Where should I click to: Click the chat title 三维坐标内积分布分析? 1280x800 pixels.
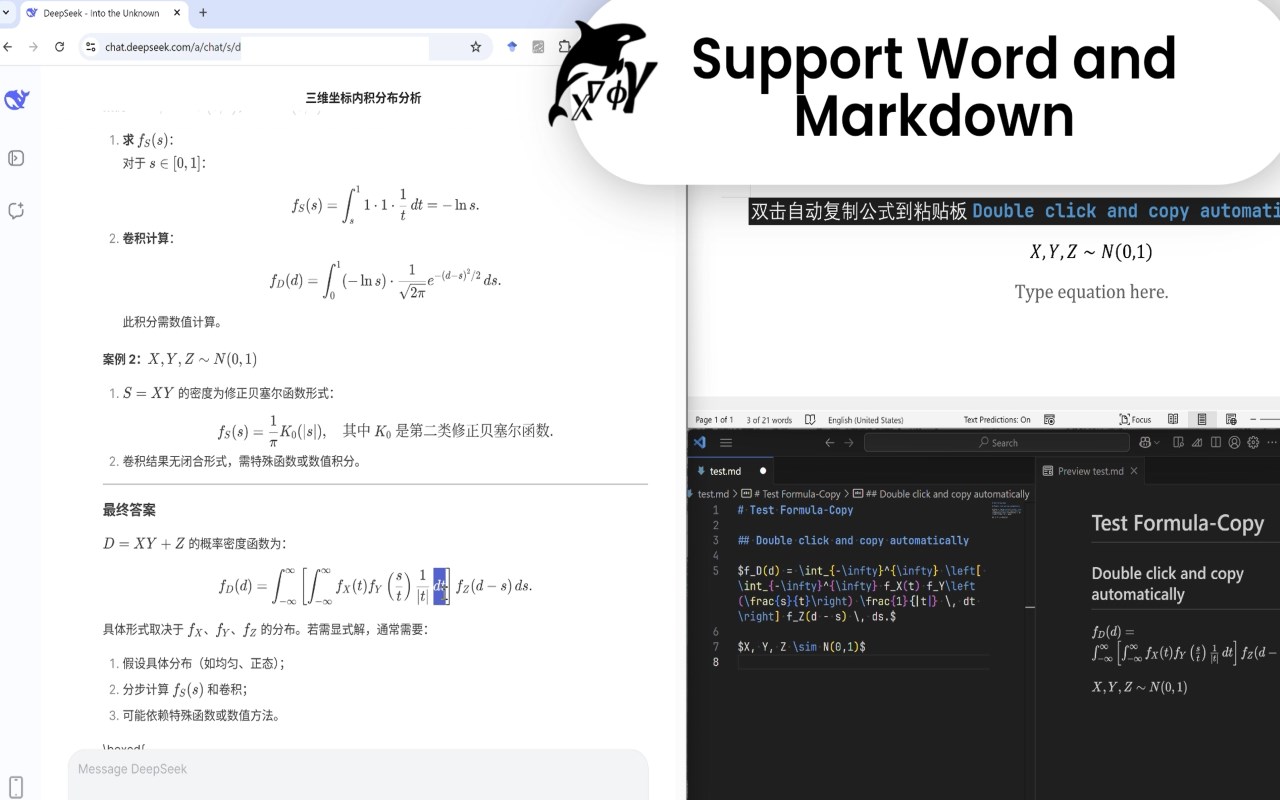click(363, 98)
